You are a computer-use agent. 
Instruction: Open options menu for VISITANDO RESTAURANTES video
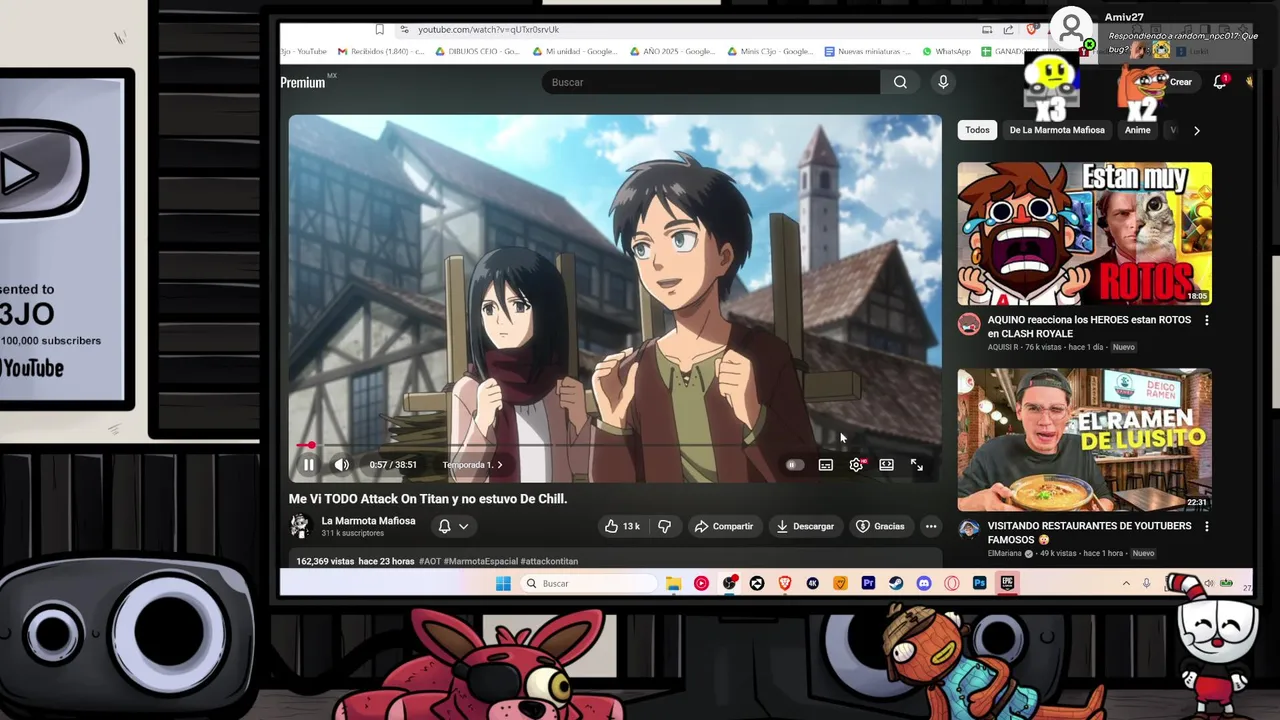[x=1206, y=526]
